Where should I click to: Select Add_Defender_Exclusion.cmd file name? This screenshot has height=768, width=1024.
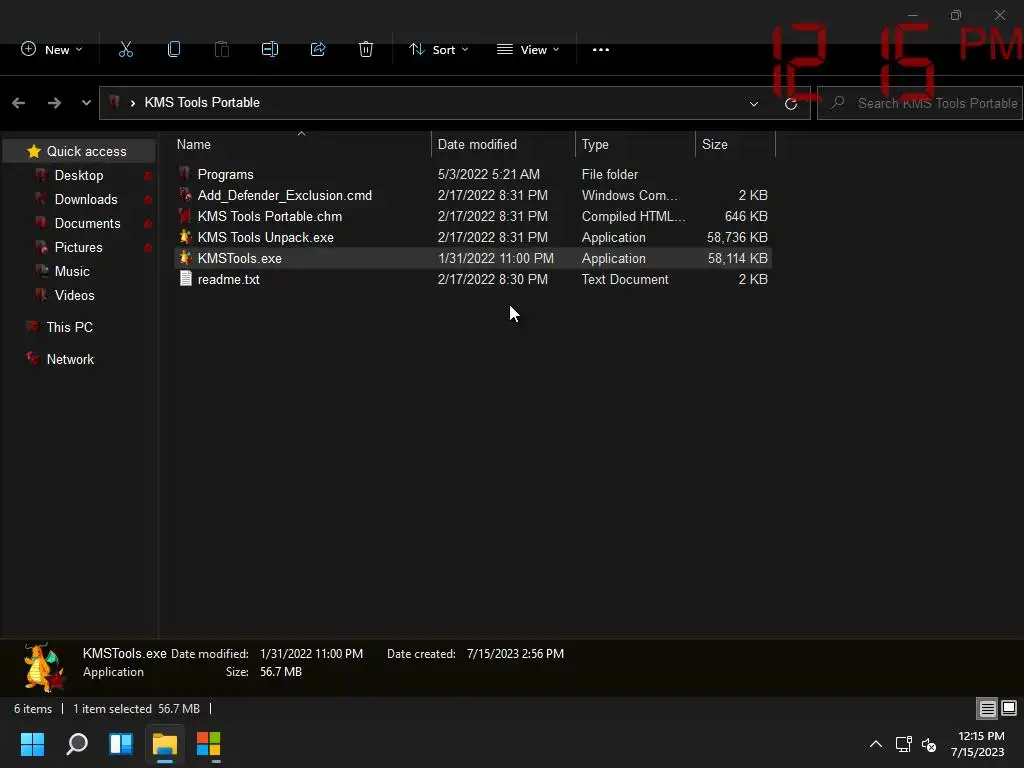point(285,195)
